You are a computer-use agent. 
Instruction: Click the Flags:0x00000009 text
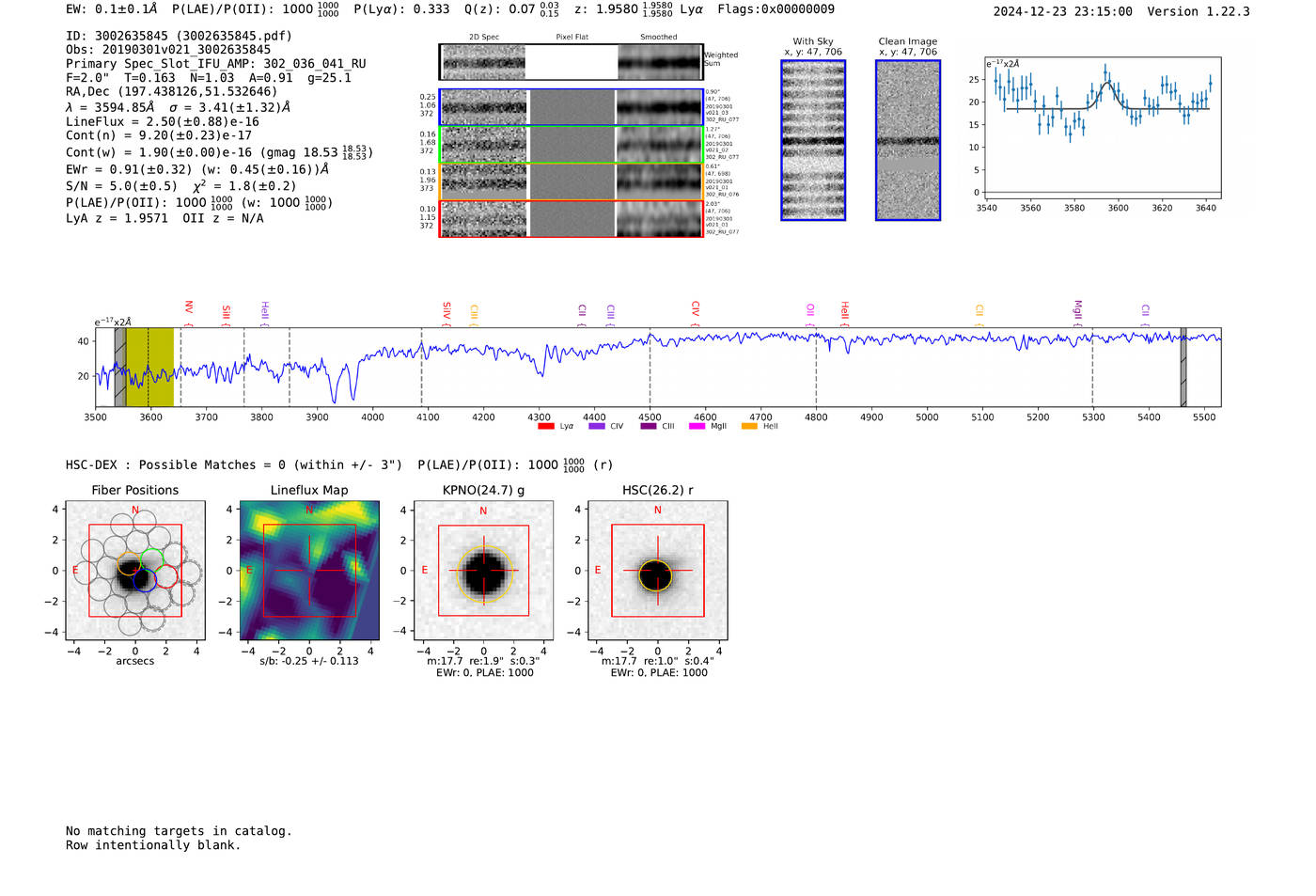click(775, 9)
